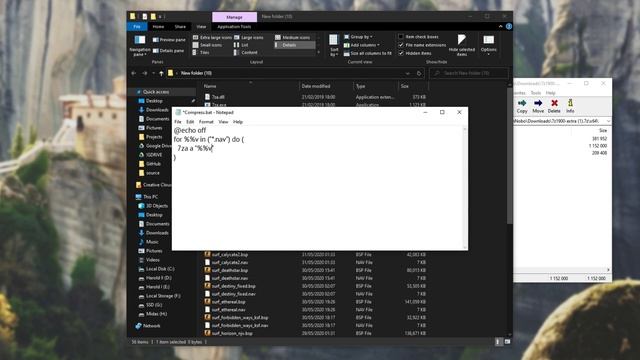Open recent locations dropdown arrow
640x360 pixels.
[153, 73]
